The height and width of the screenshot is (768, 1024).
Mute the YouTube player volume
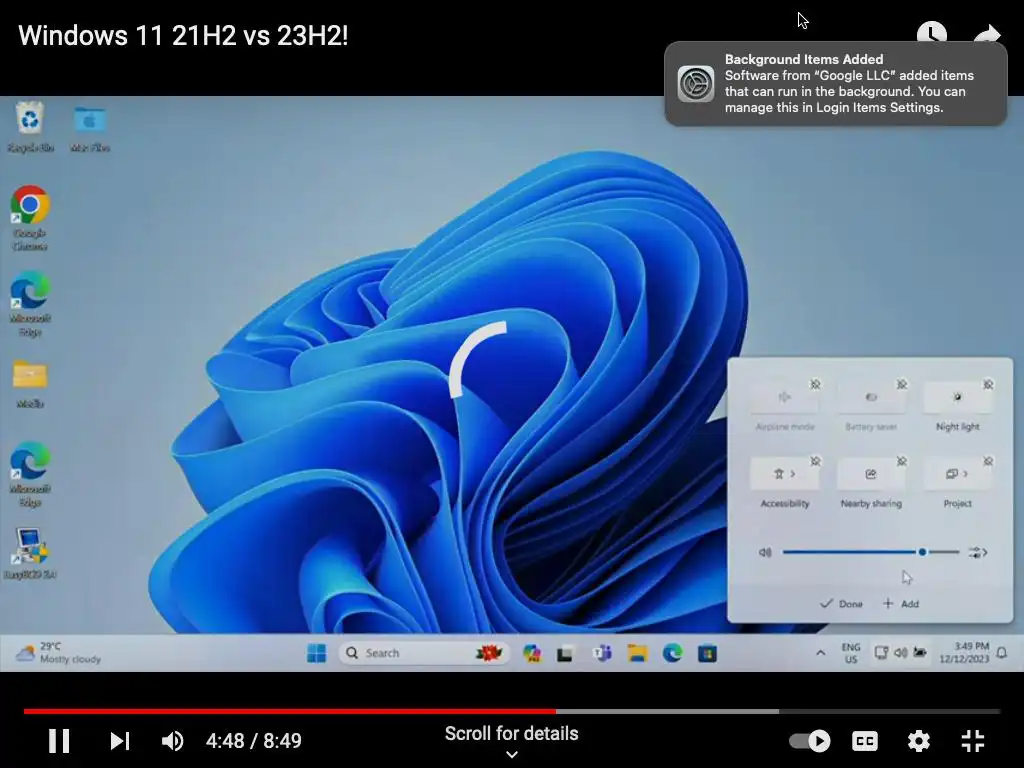click(172, 741)
